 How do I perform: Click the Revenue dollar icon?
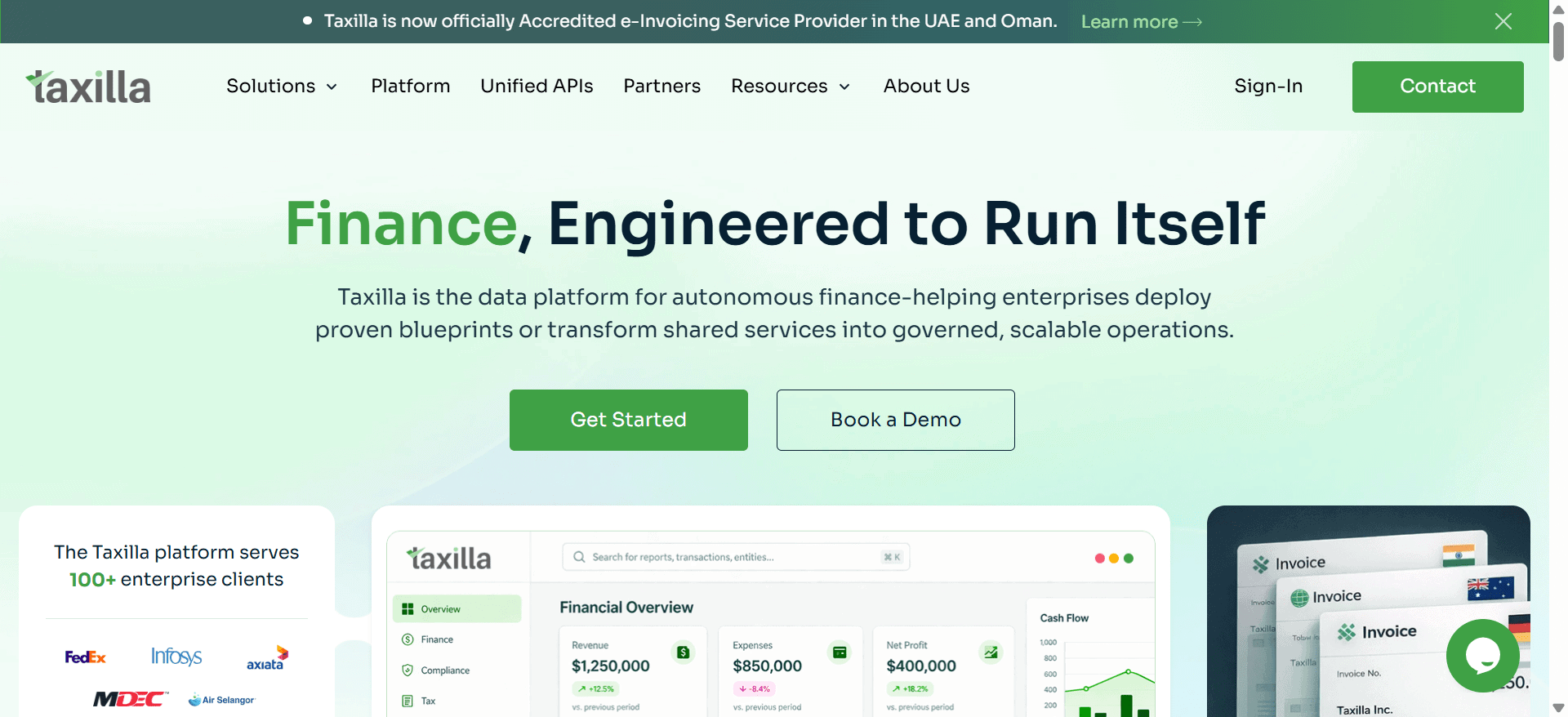coord(684,652)
